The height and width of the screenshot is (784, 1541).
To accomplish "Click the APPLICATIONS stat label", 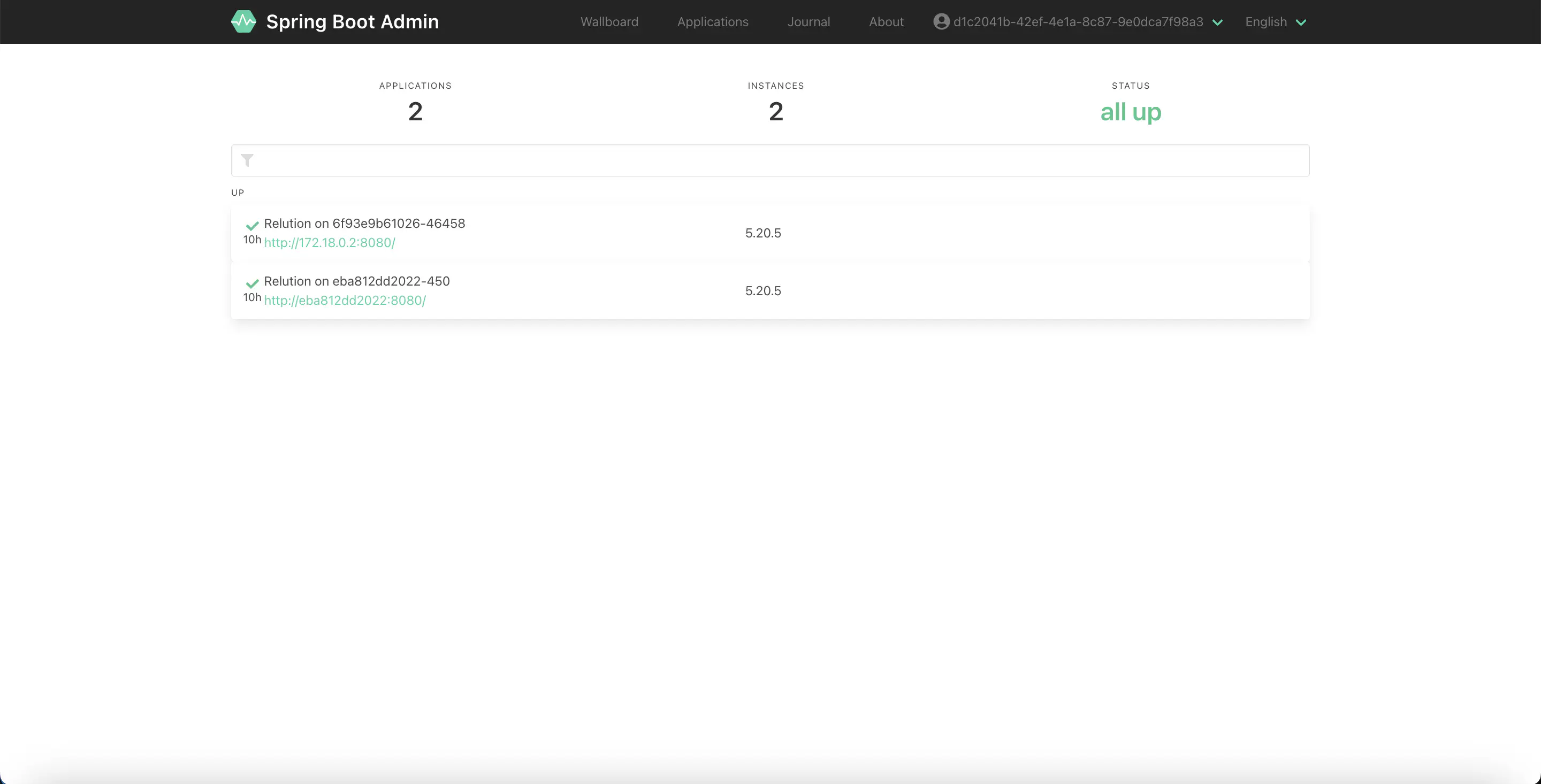I will click(415, 86).
